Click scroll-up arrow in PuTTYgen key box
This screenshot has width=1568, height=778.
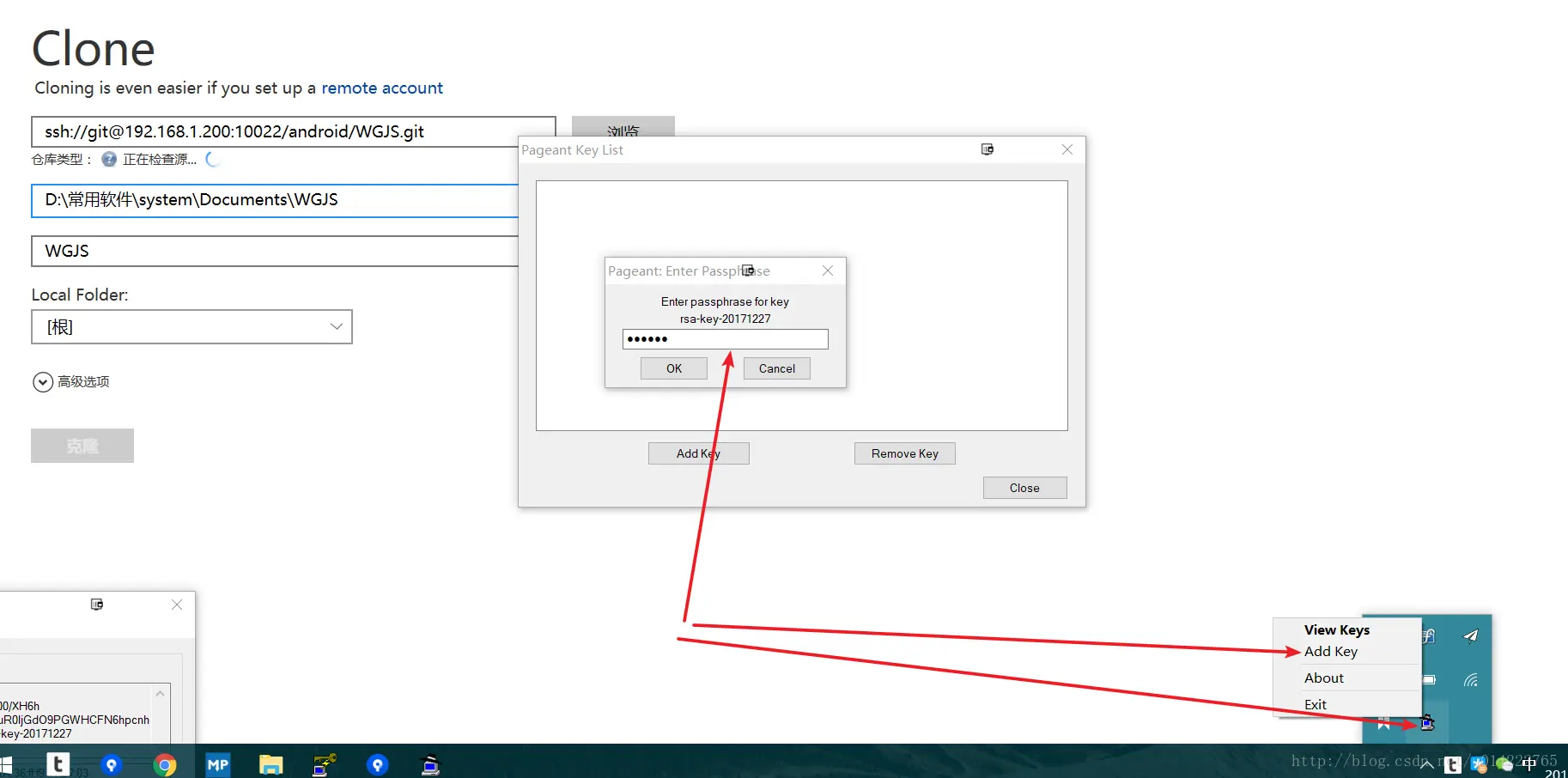click(x=161, y=693)
